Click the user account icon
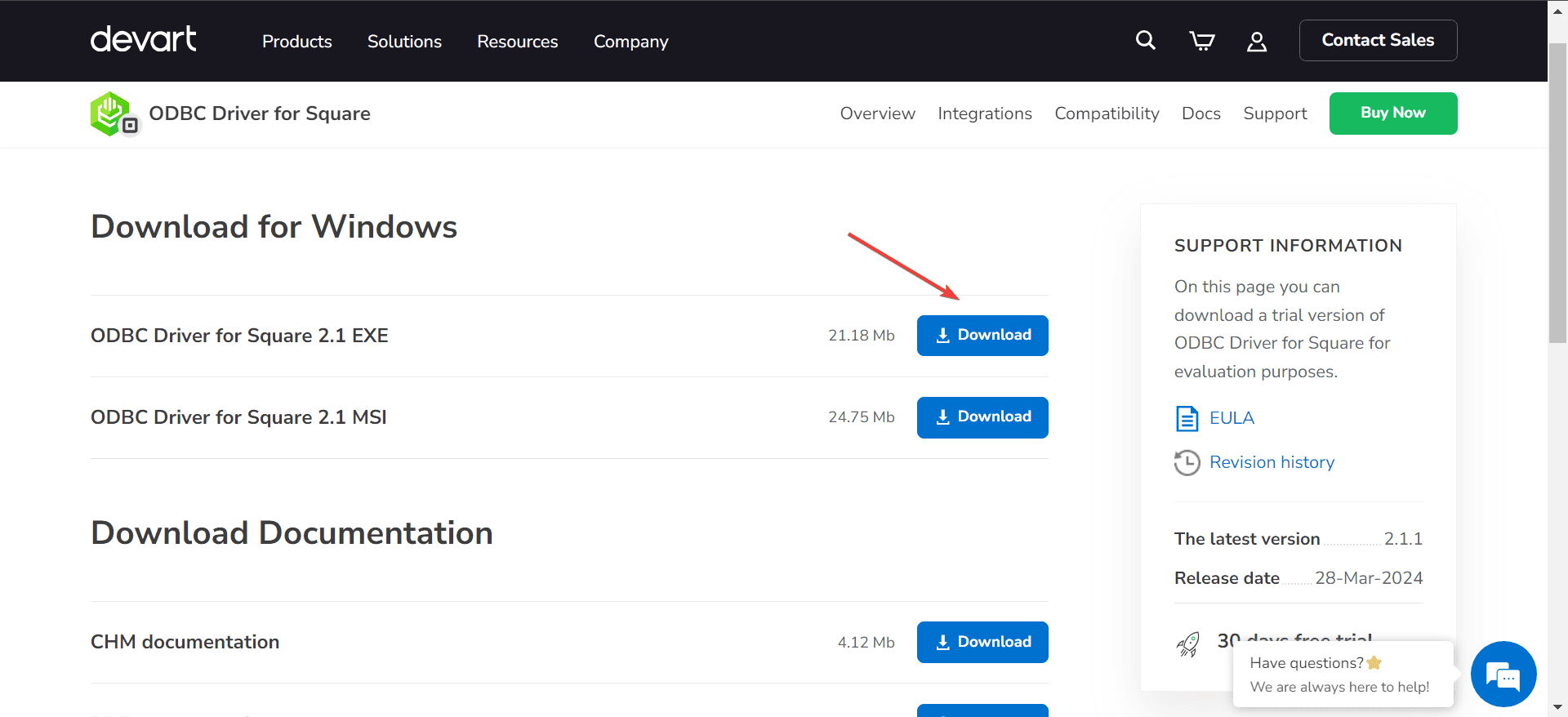 pyautogui.click(x=1257, y=42)
